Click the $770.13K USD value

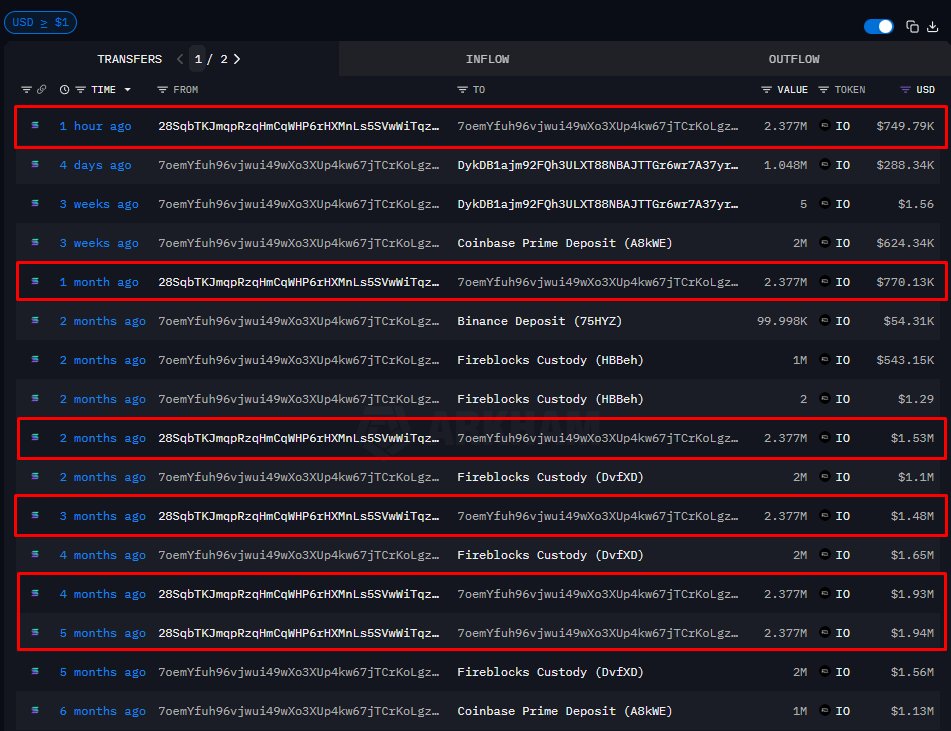coord(905,282)
